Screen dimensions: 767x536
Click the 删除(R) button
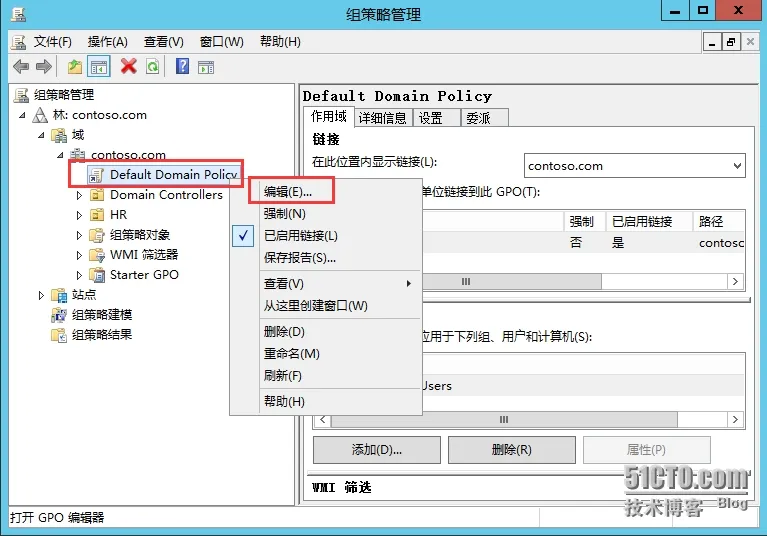pyautogui.click(x=512, y=450)
